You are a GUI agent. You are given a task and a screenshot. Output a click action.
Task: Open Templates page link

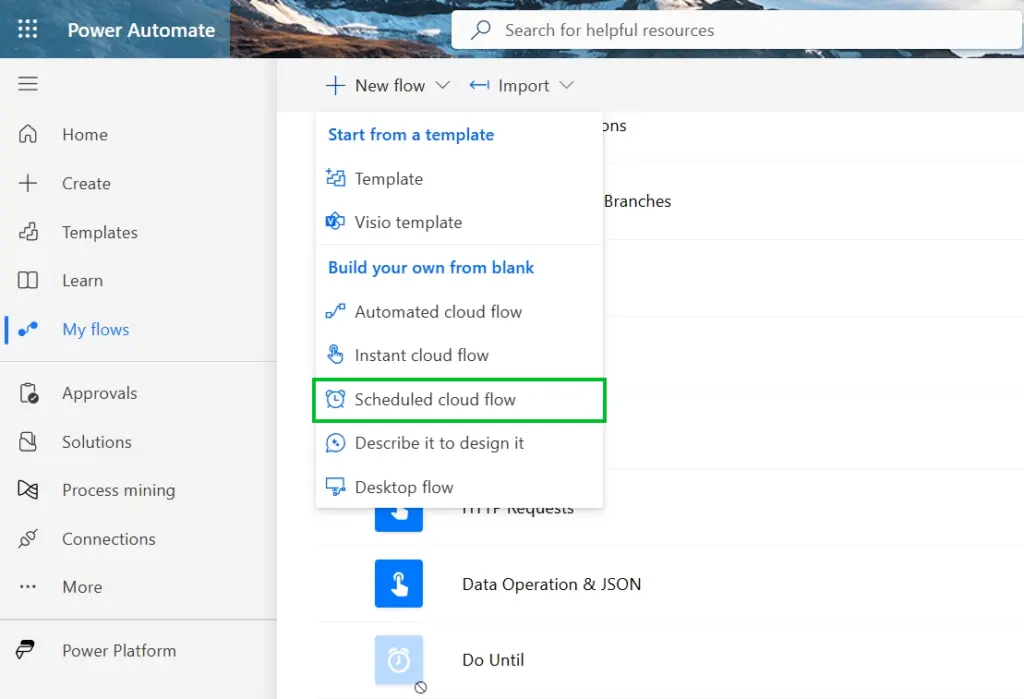pyautogui.click(x=100, y=233)
